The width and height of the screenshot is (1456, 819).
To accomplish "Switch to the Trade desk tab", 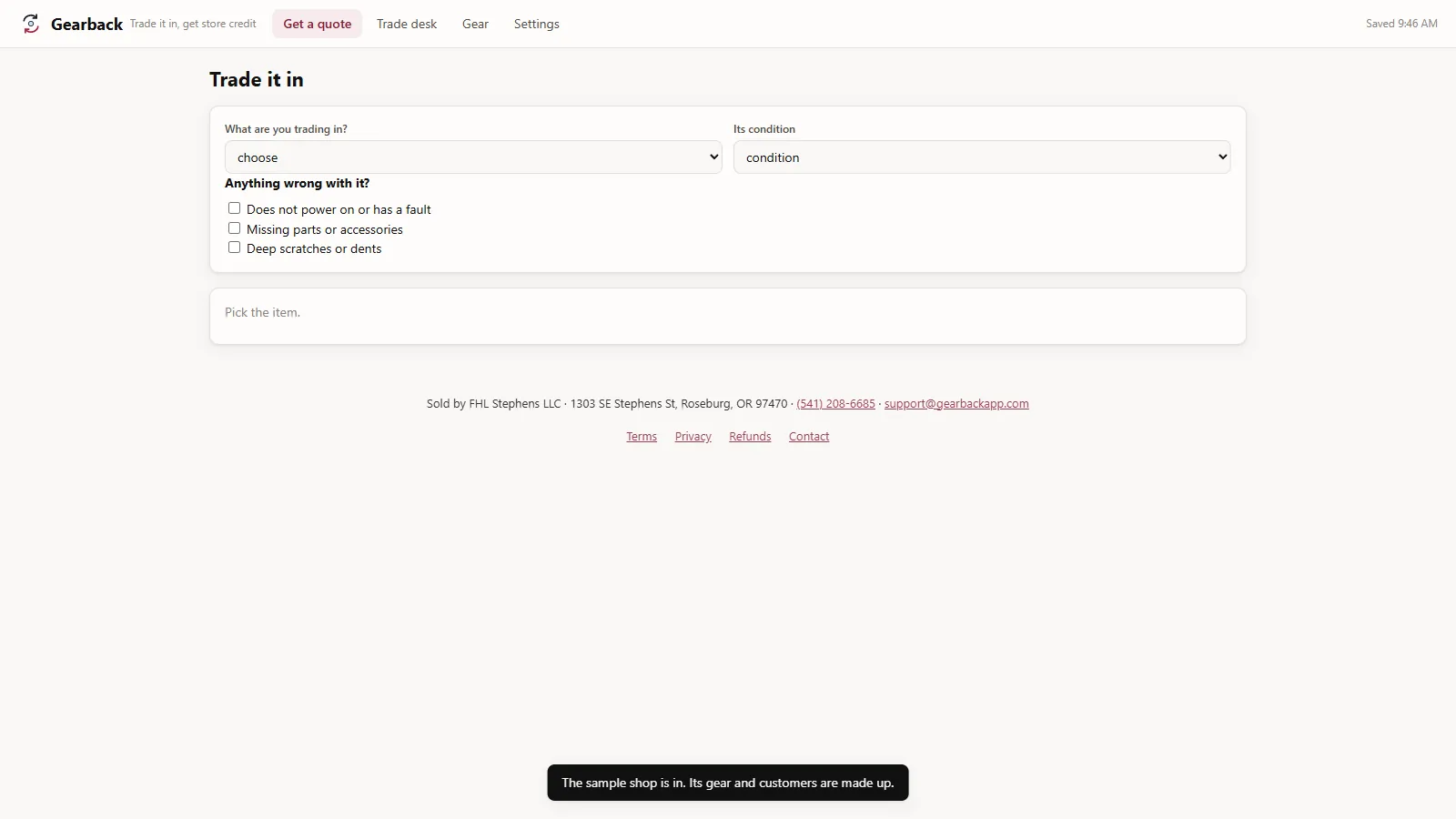I will click(x=407, y=24).
